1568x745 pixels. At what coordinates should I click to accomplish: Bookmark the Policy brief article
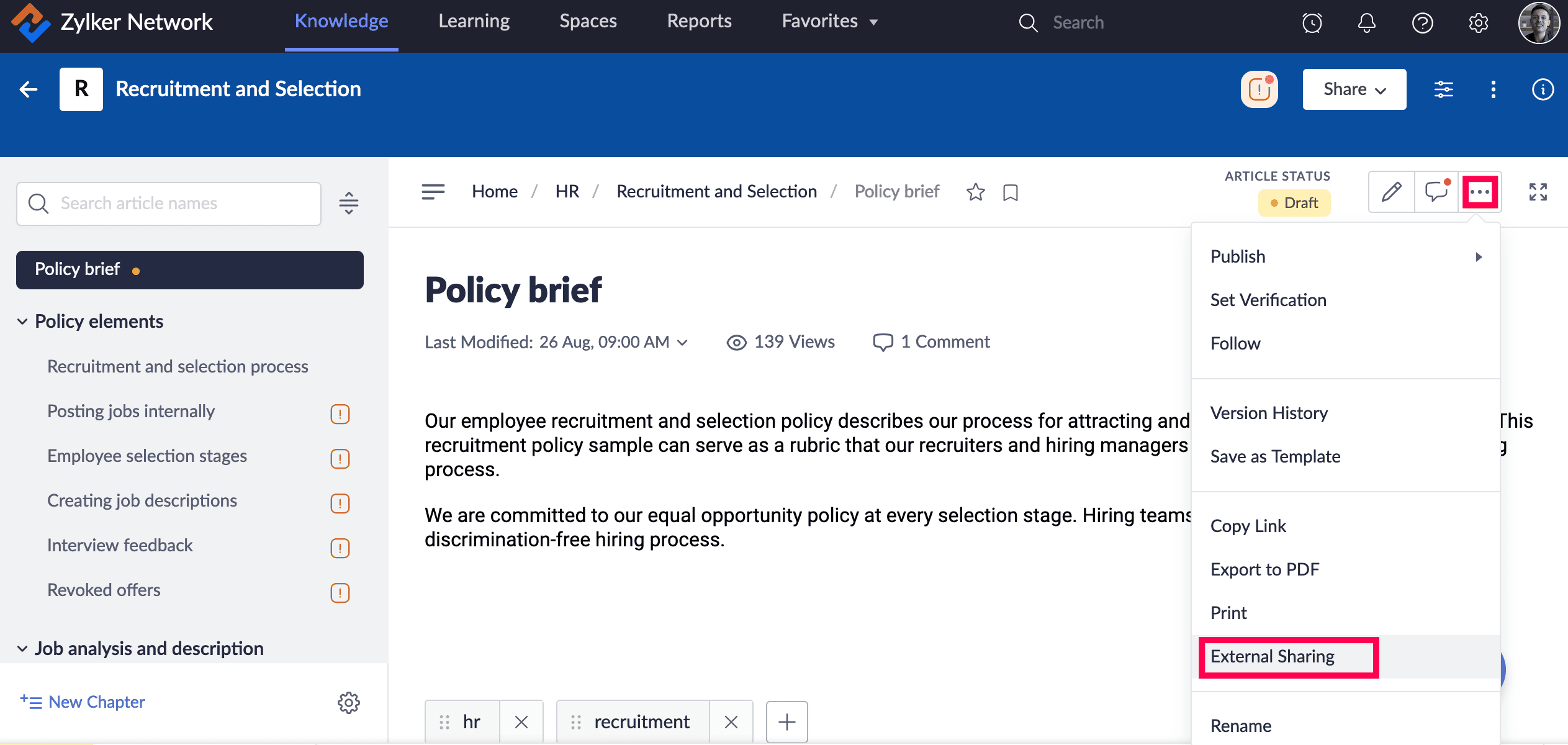(1010, 192)
